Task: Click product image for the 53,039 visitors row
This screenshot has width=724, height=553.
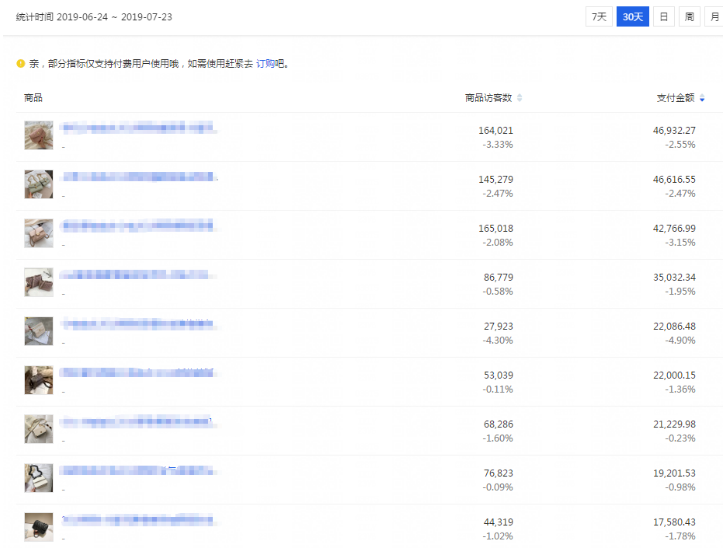Action: 39,380
